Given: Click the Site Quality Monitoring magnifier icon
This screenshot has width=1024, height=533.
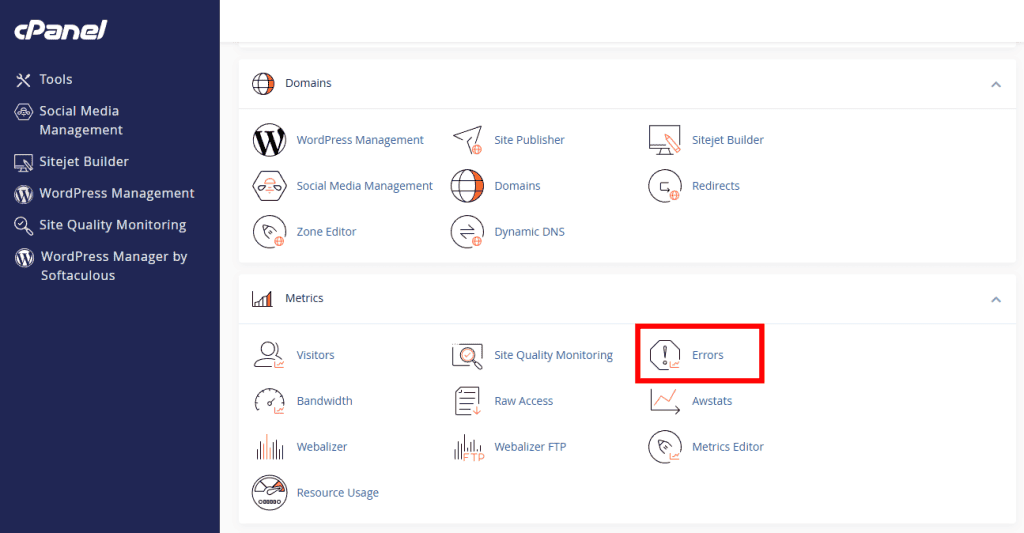Looking at the screenshot, I should tap(467, 355).
